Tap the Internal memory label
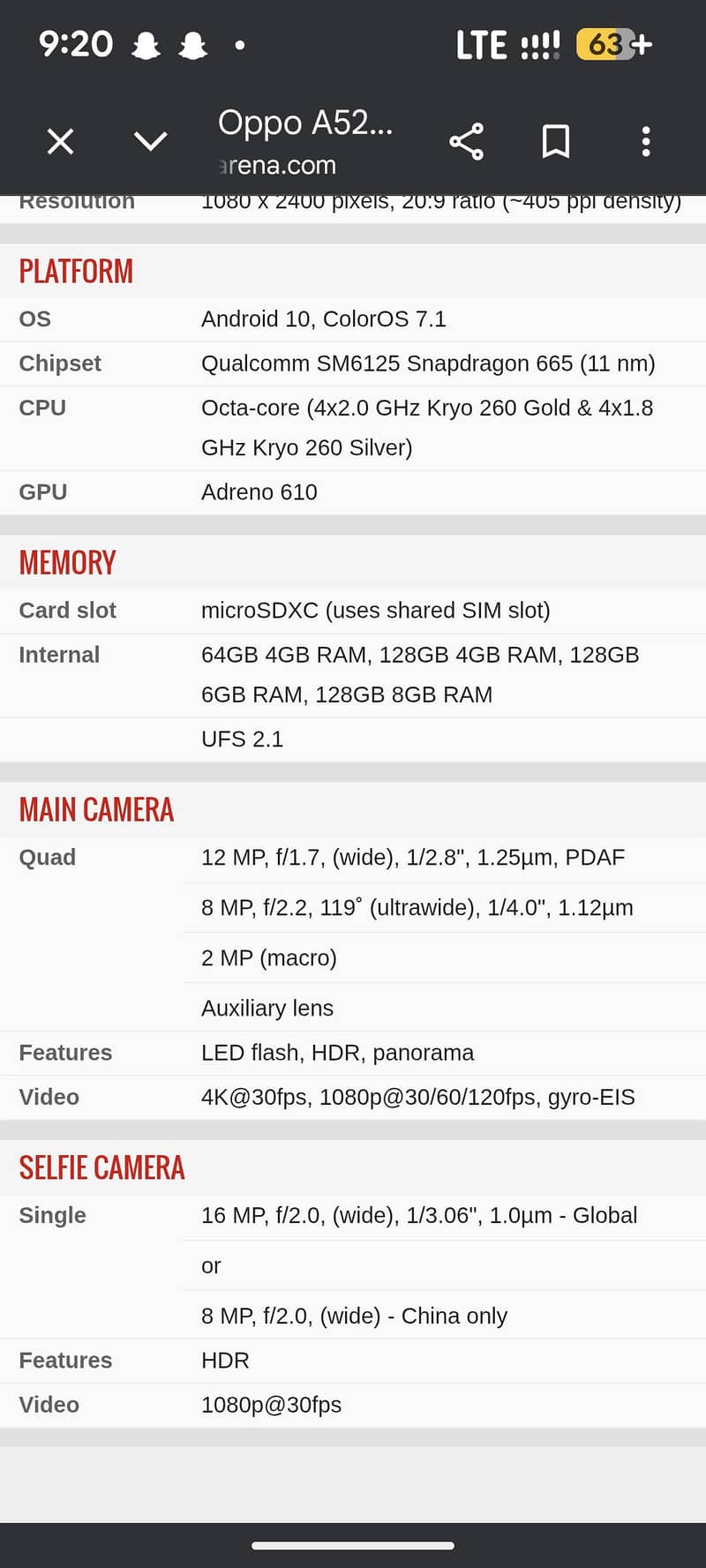 (x=59, y=655)
